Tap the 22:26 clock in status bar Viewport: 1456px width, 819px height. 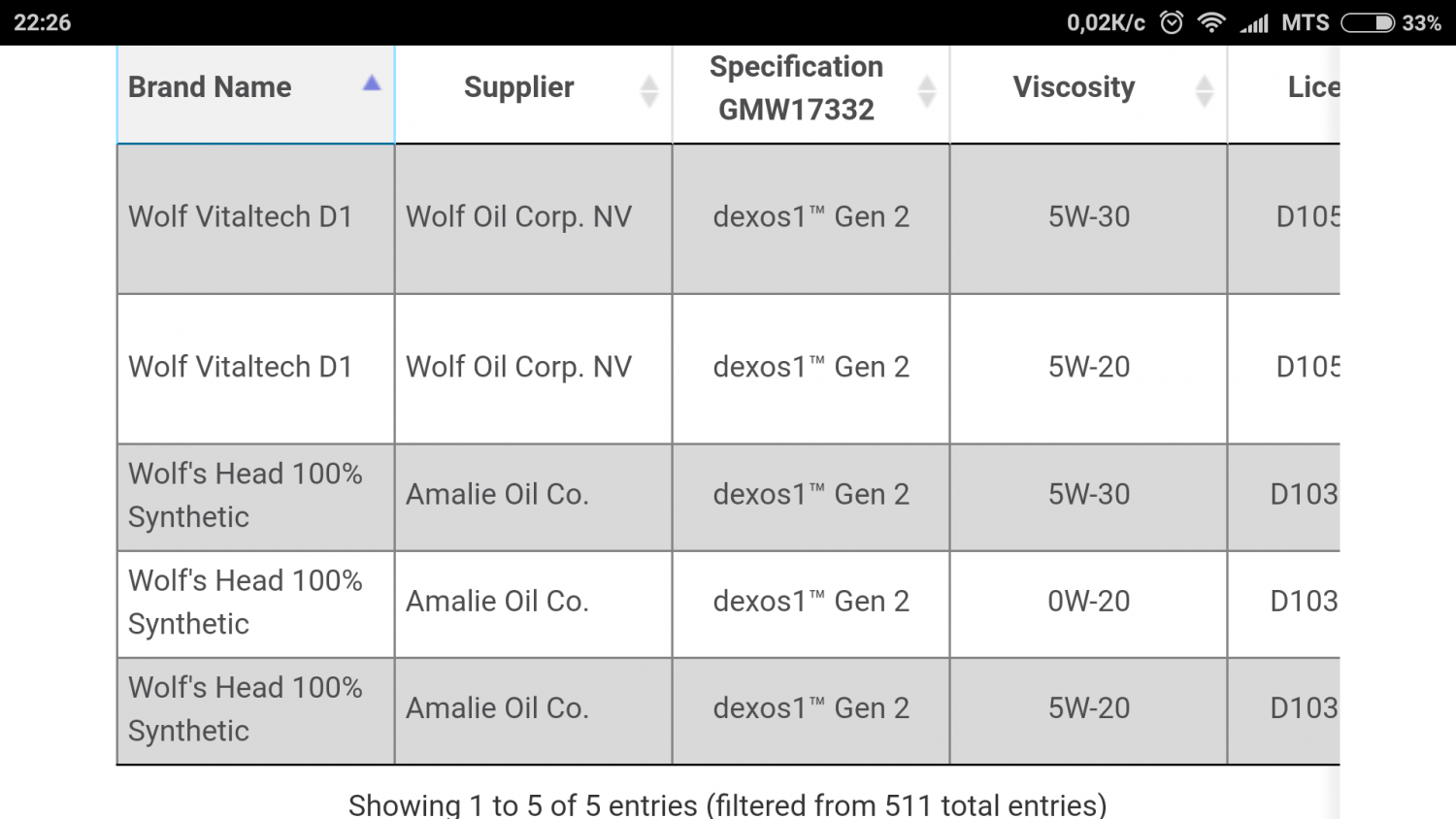[x=43, y=22]
